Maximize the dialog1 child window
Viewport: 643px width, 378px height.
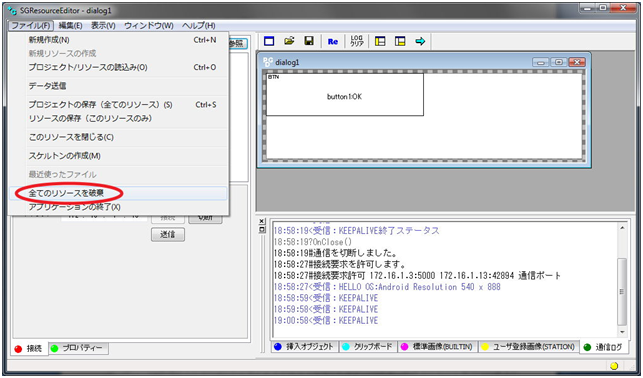point(559,62)
